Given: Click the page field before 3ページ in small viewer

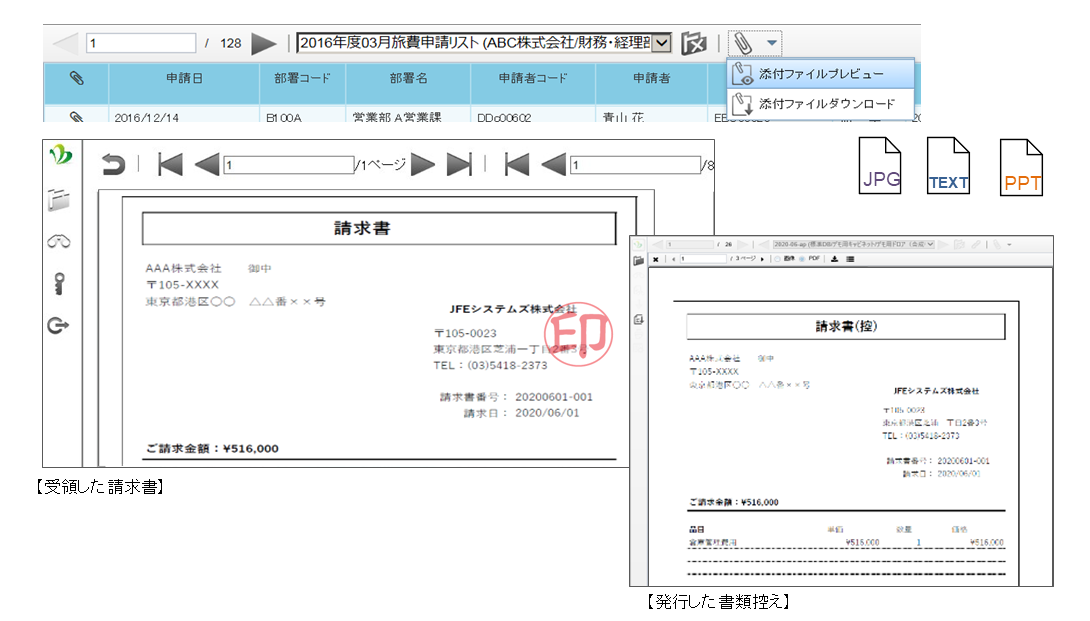Looking at the screenshot, I should (x=703, y=259).
